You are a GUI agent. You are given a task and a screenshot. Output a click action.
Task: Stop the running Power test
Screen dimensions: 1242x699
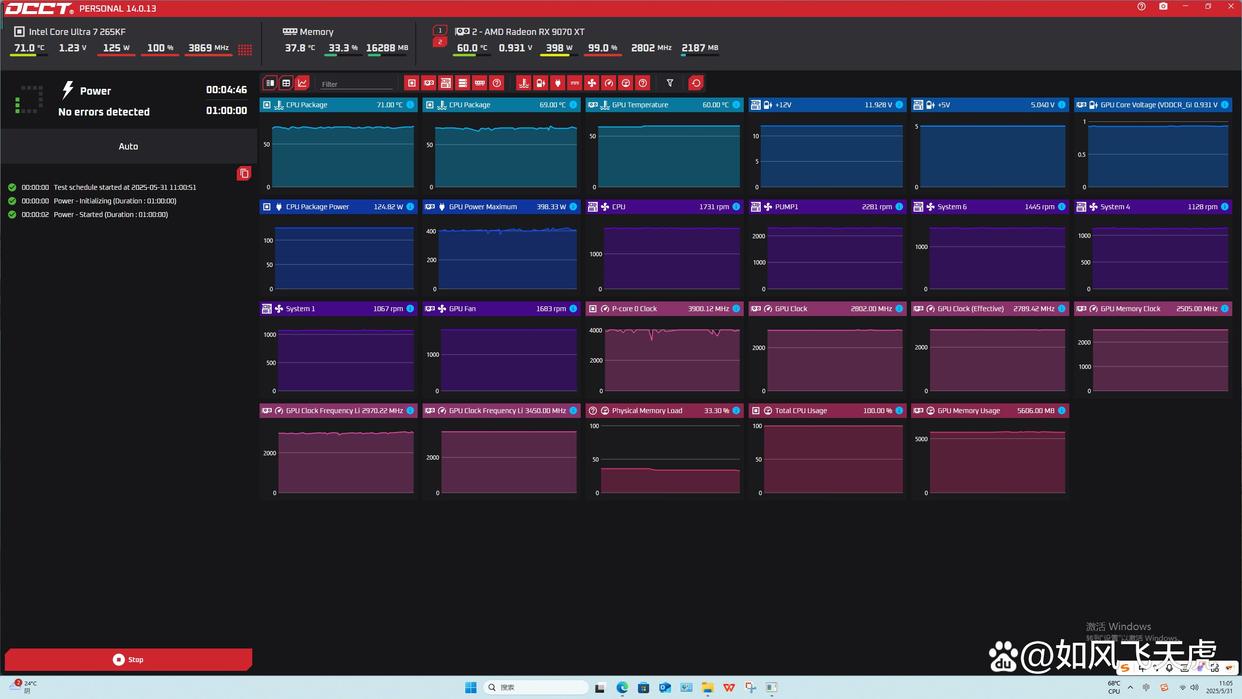pyautogui.click(x=128, y=659)
